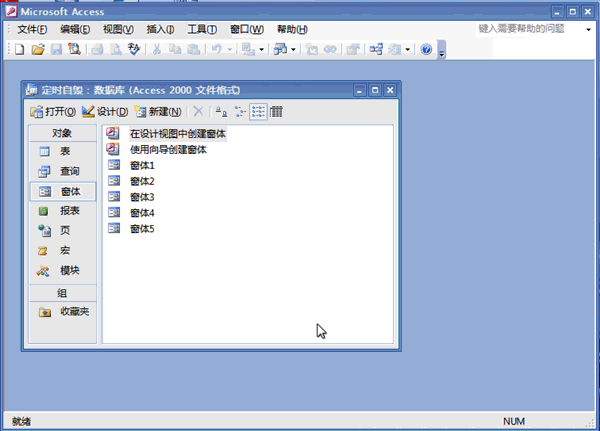Open the 文件(F) menu
This screenshot has width=600, height=431.
[32, 29]
